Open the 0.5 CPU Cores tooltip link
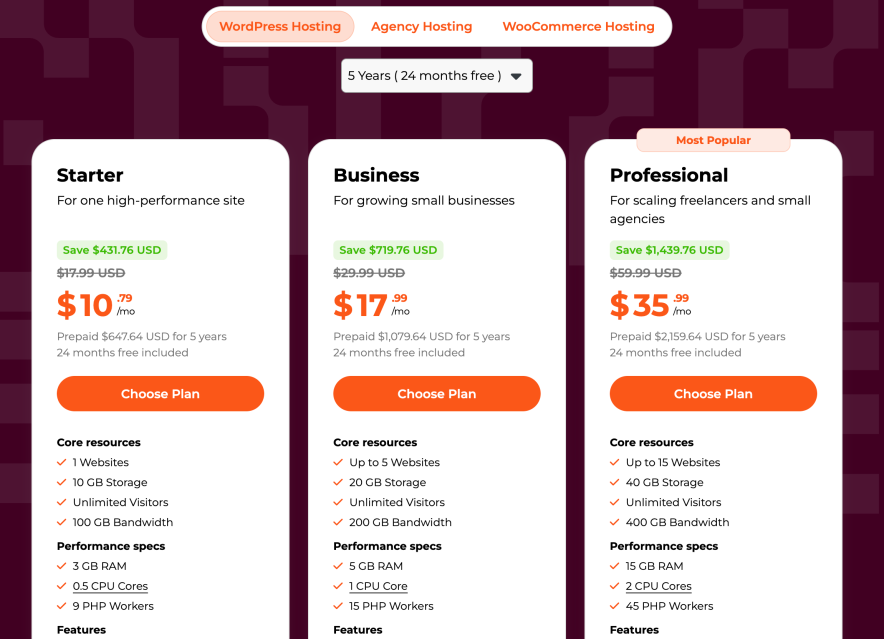884x639 pixels. coord(110,586)
